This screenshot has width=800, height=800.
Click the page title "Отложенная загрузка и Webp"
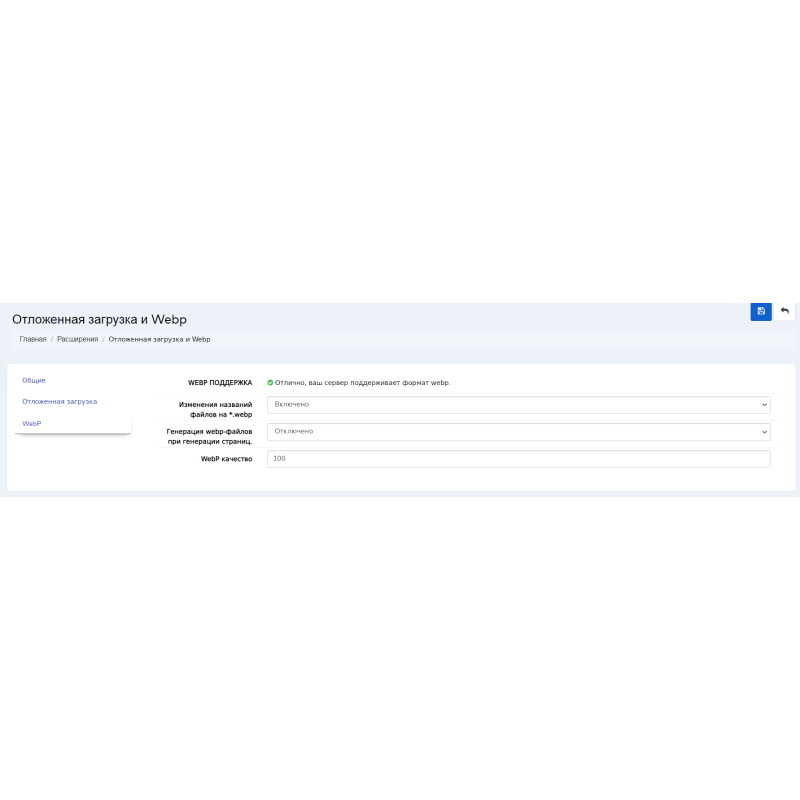pos(98,318)
